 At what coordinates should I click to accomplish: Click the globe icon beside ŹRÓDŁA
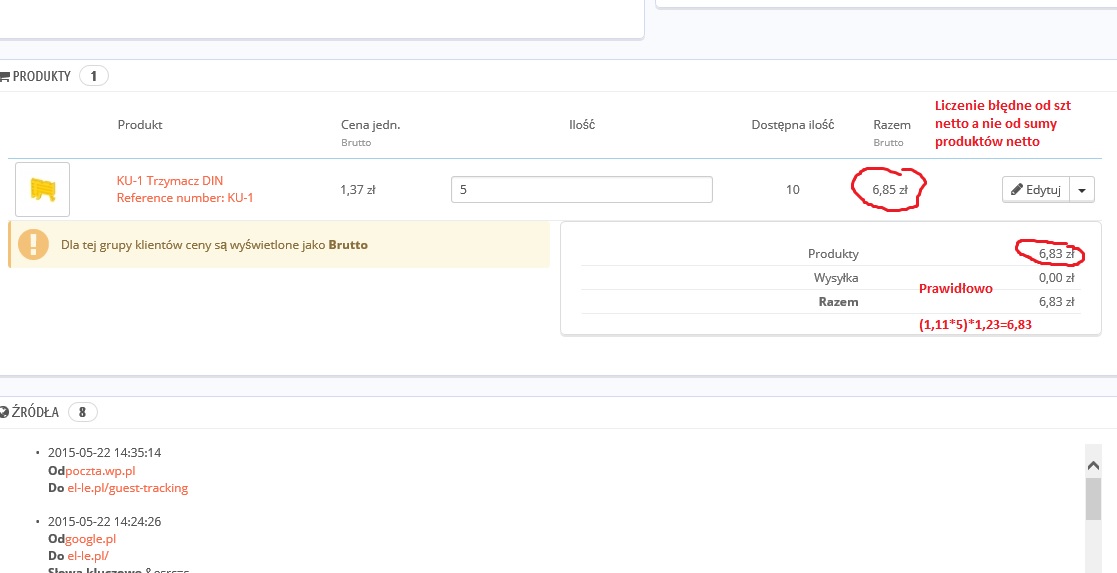click(x=4, y=412)
